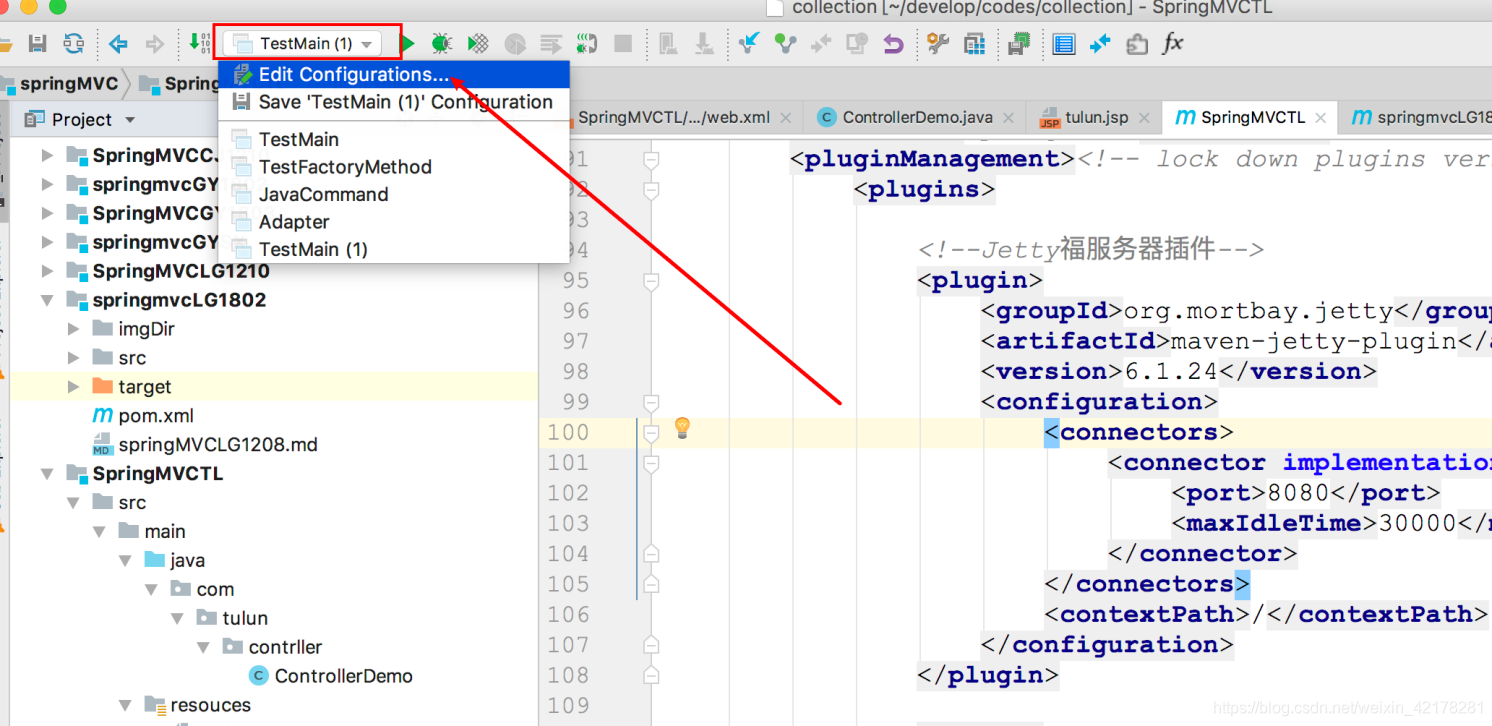Image resolution: width=1492 pixels, height=726 pixels.
Task: Choose Save 'TestMain (1)' Configuration entry
Action: tap(394, 102)
